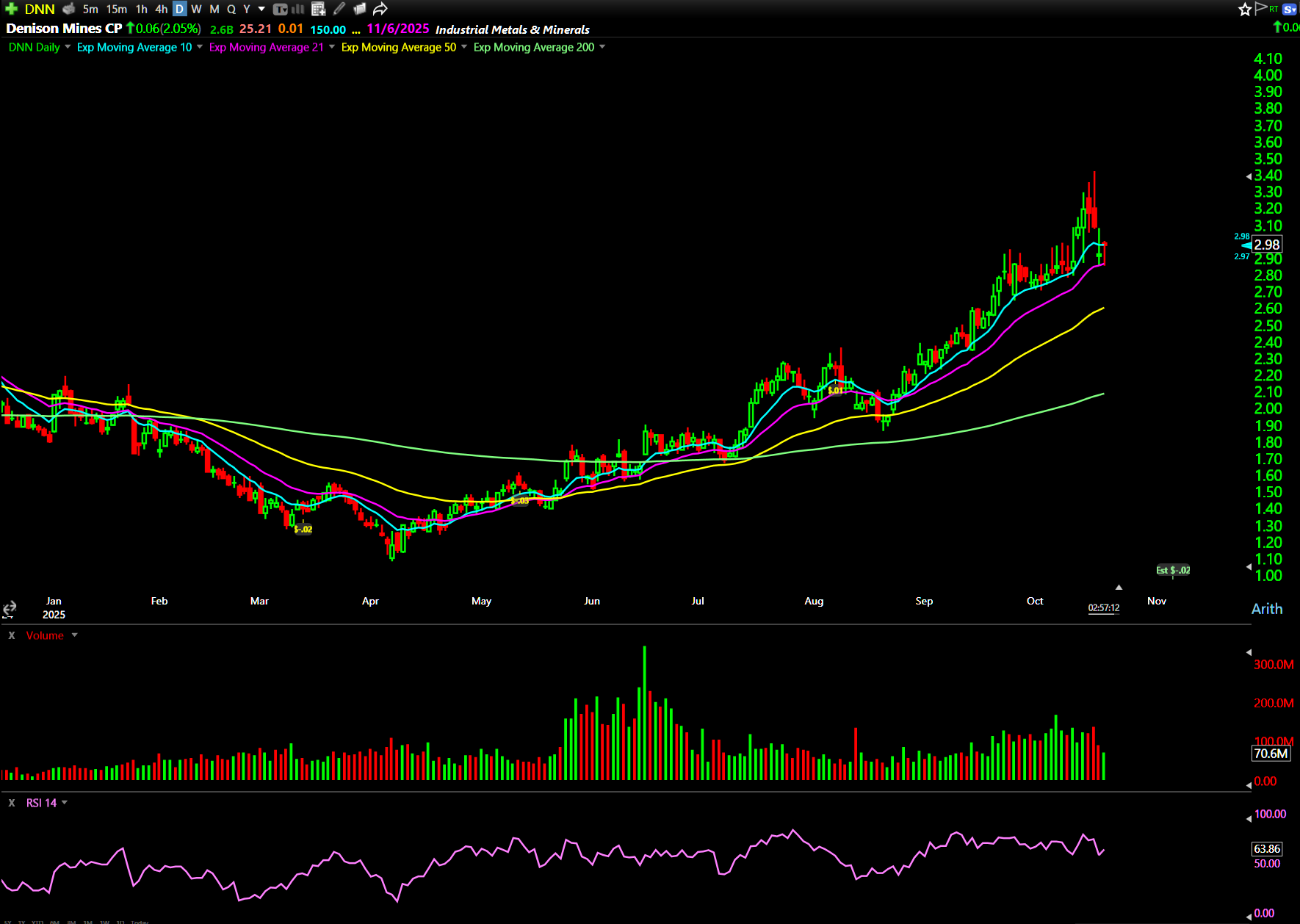The width and height of the screenshot is (1300, 924).
Task: Open the calendar add-event icon
Action: [318, 9]
